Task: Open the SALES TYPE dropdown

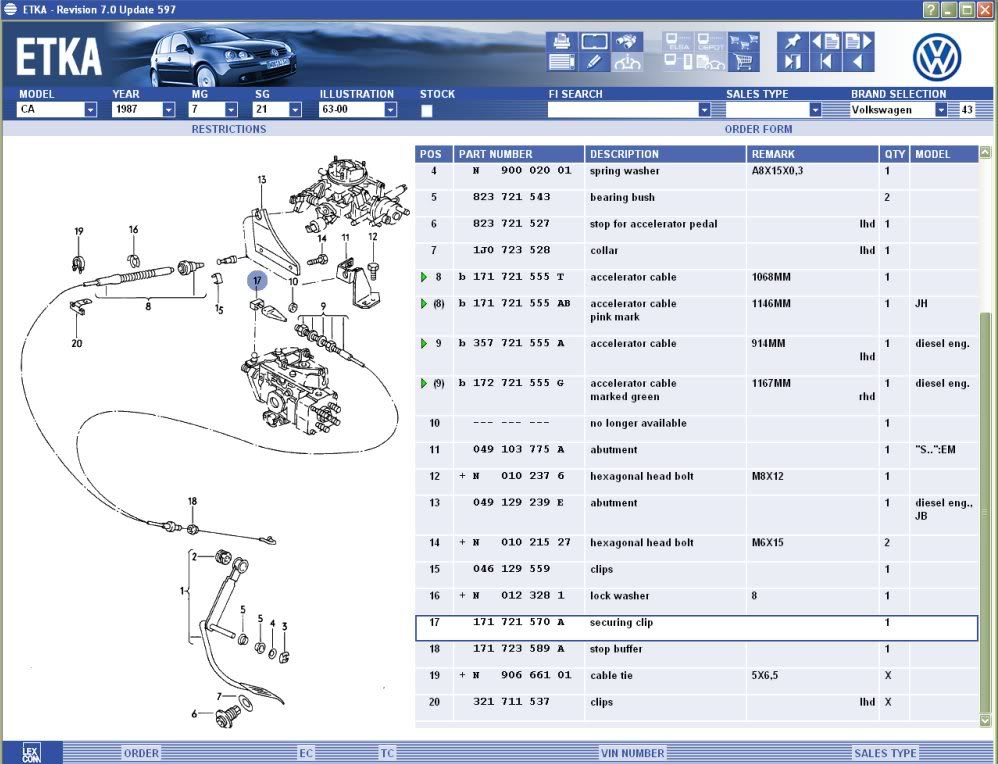Action: [x=815, y=110]
